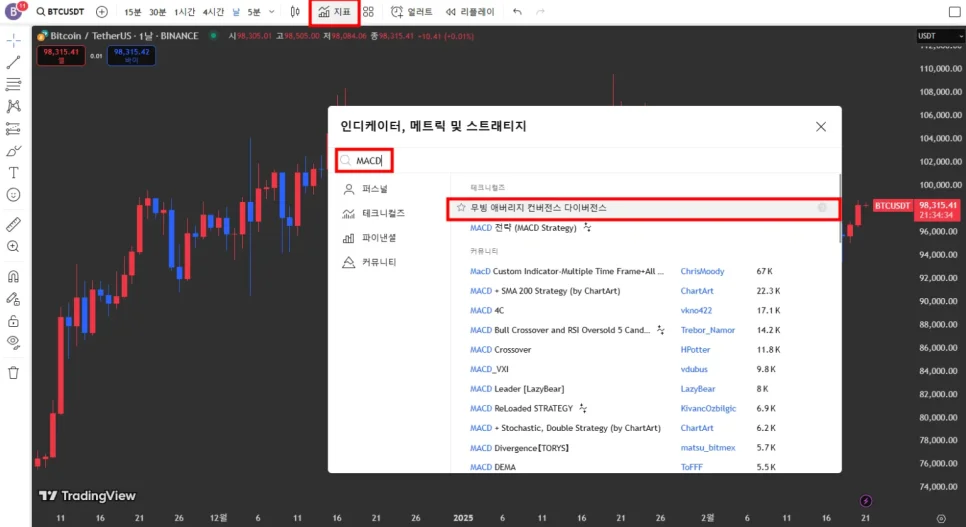Screen dimensions: 966x527
Task: Select the ruler measure tool
Action: 14,224
